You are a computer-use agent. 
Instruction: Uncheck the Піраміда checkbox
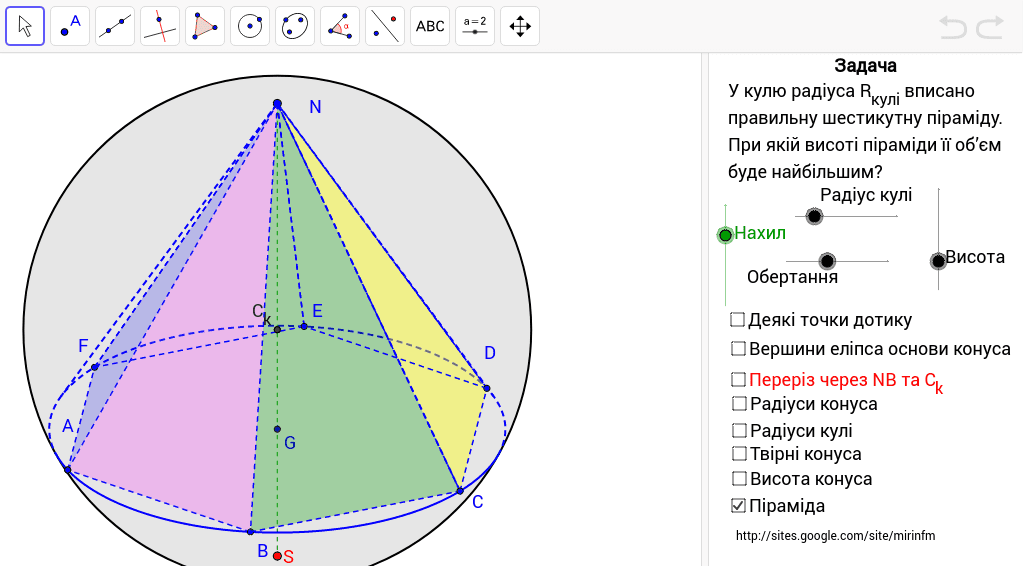click(739, 505)
